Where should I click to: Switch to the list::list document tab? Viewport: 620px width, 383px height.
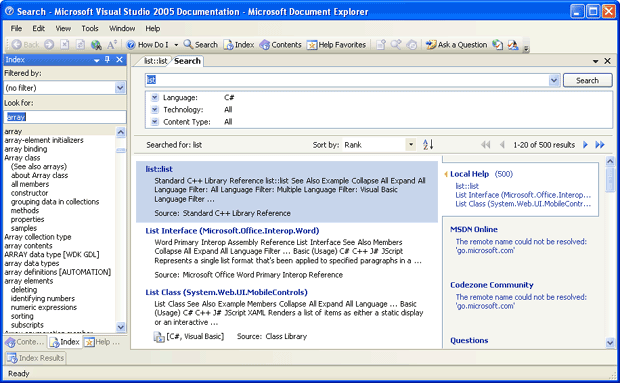click(x=155, y=61)
